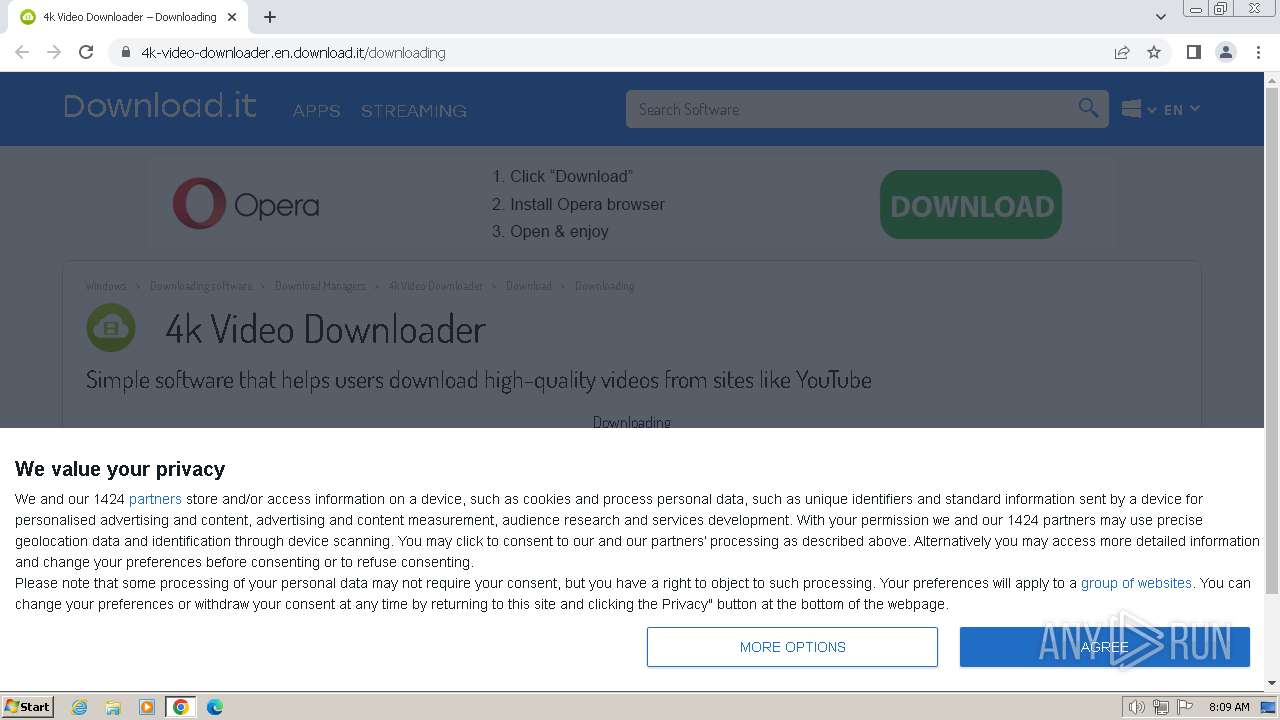Image resolution: width=1280 pixels, height=720 pixels.
Task: Open the Chrome profile avatar
Action: [1225, 52]
